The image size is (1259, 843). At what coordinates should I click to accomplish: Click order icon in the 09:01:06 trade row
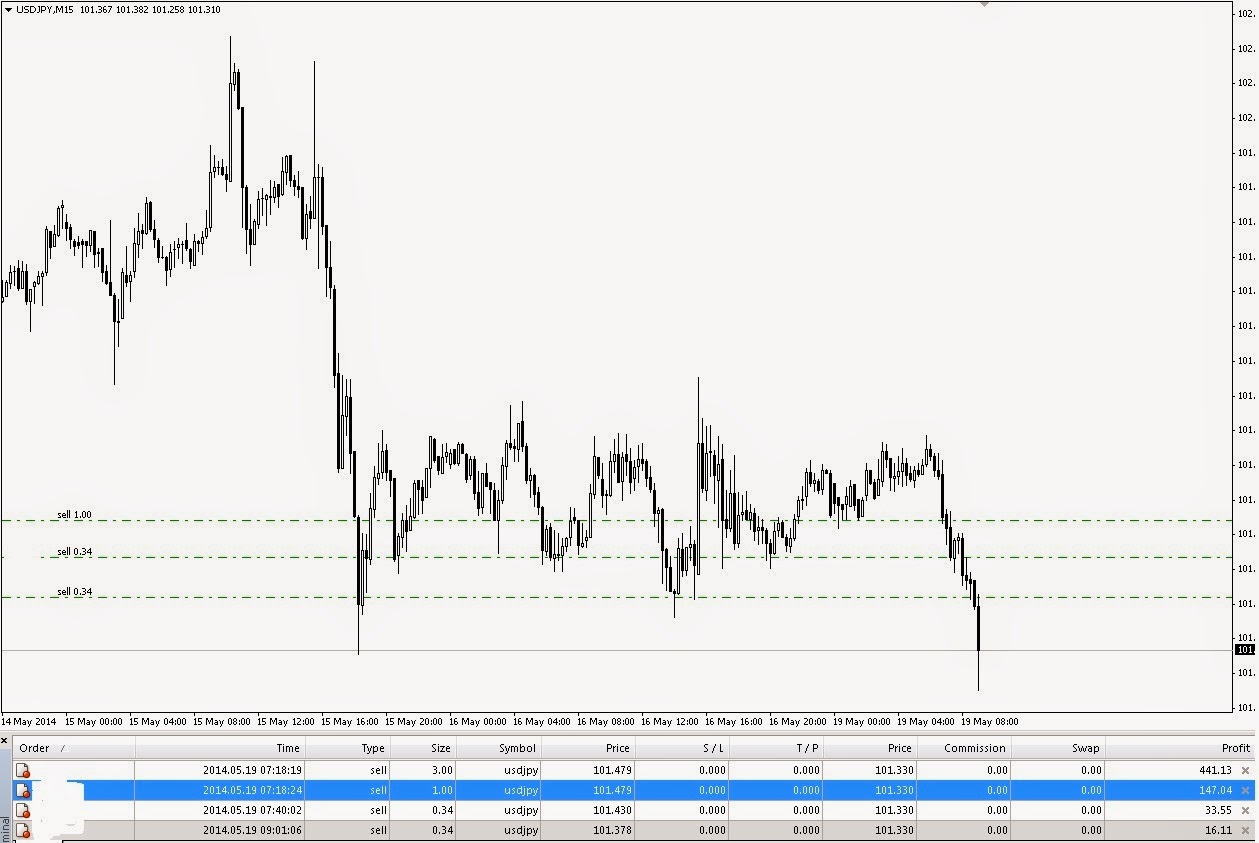coord(22,830)
